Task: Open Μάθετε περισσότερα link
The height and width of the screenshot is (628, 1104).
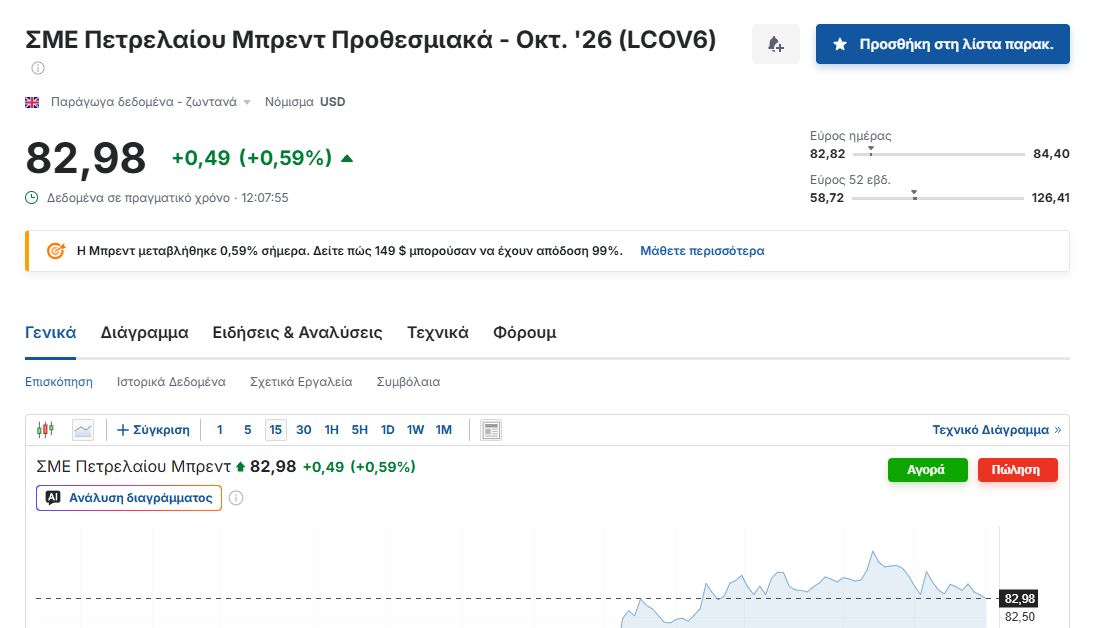Action: [x=702, y=251]
